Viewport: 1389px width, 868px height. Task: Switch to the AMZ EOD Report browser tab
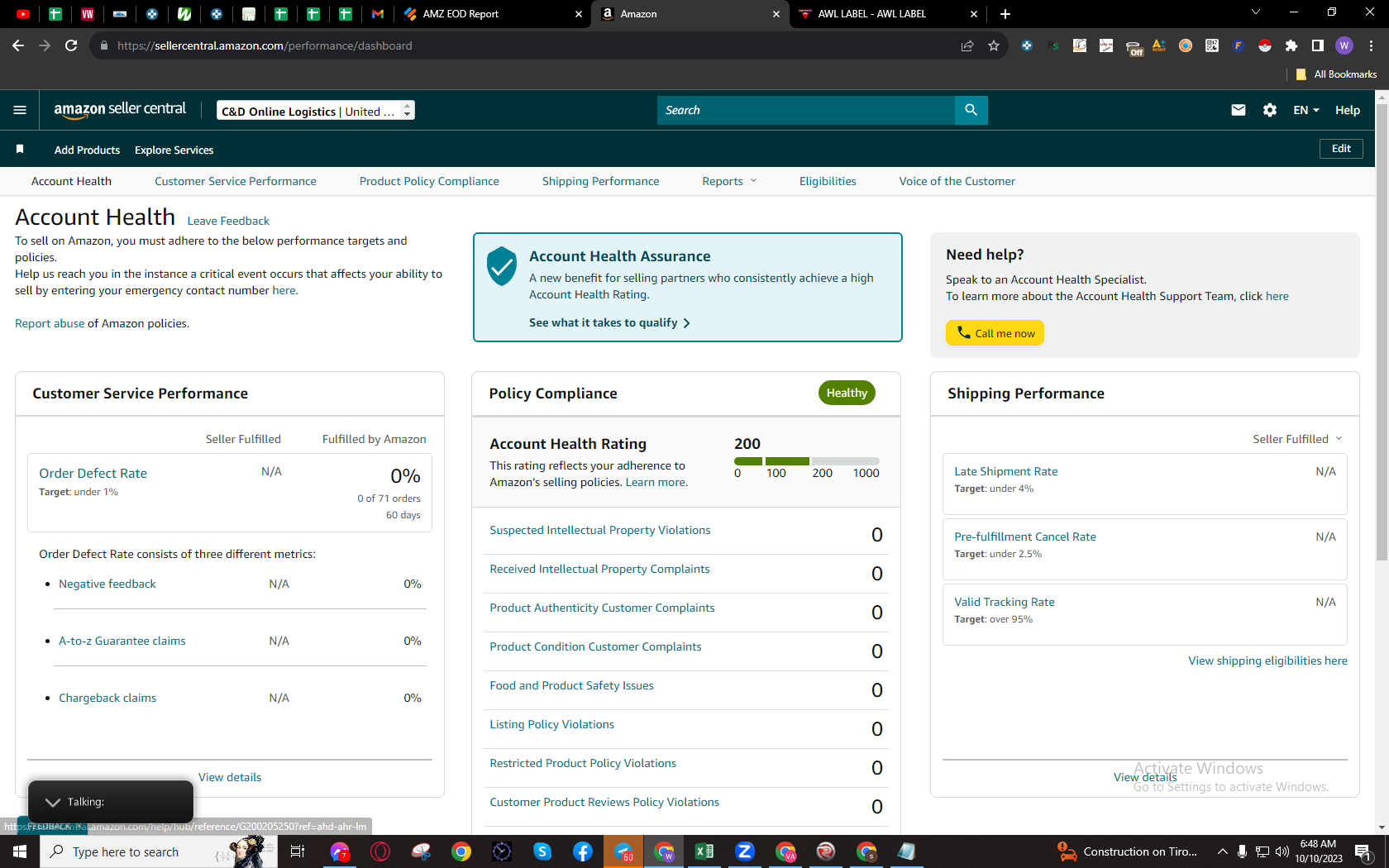click(x=492, y=14)
